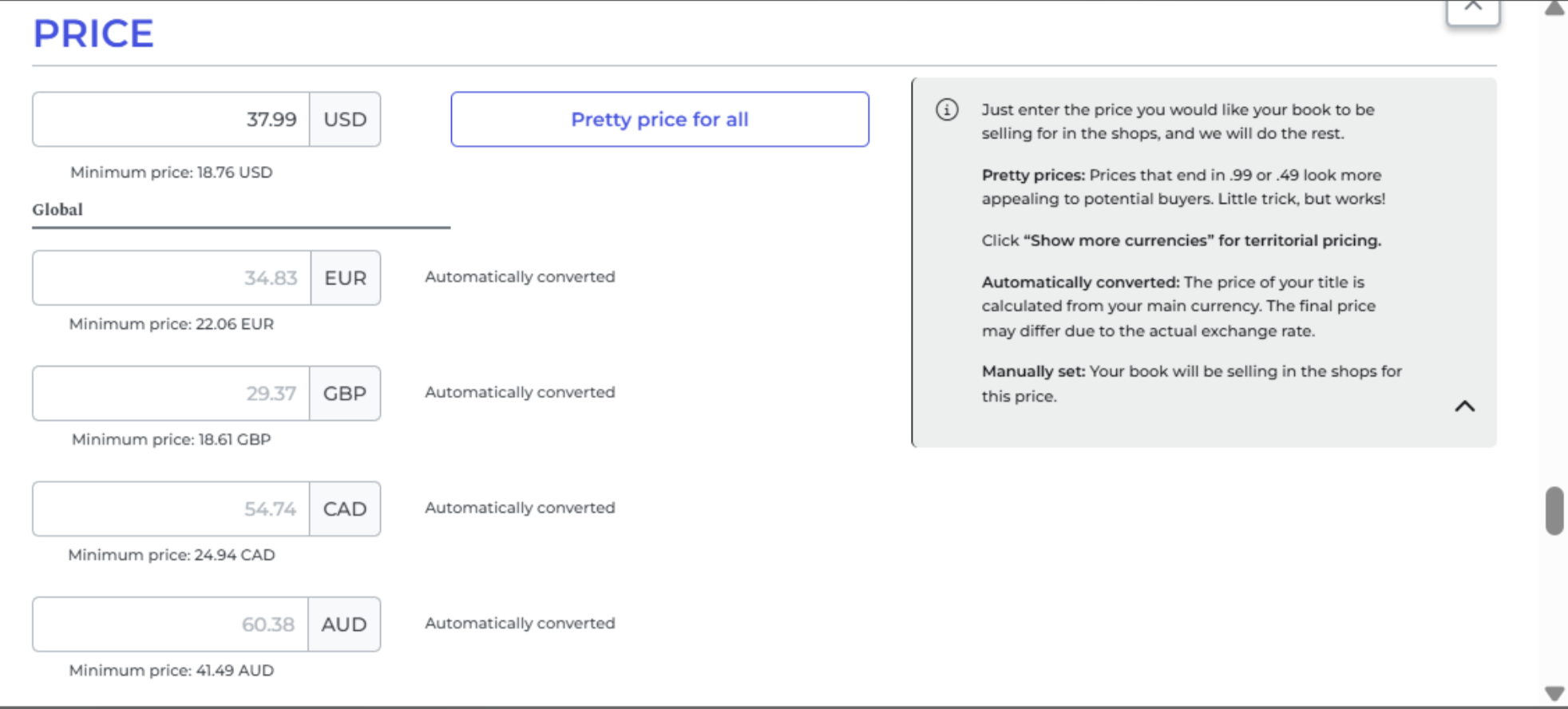Click the scroll up arrow
The width and height of the screenshot is (1568, 709).
coord(1554,9)
